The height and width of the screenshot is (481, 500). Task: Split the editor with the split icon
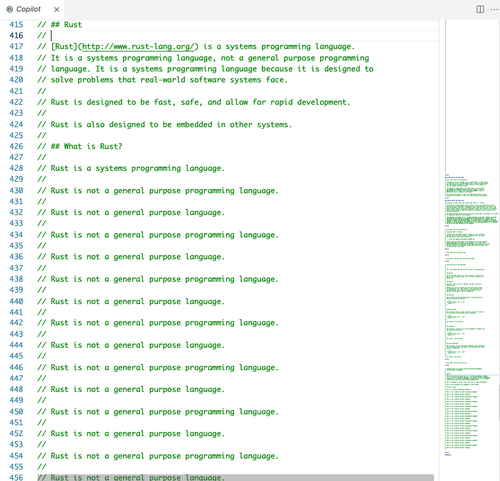click(480, 9)
